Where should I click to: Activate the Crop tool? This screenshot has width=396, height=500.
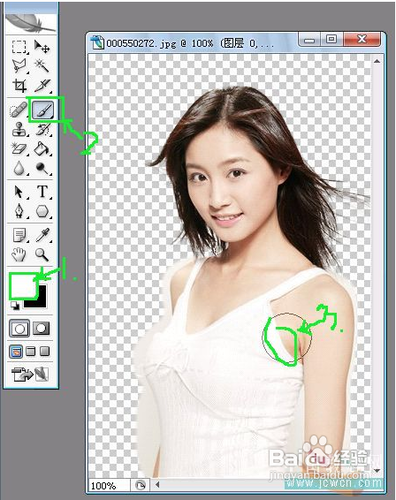click(x=19, y=86)
